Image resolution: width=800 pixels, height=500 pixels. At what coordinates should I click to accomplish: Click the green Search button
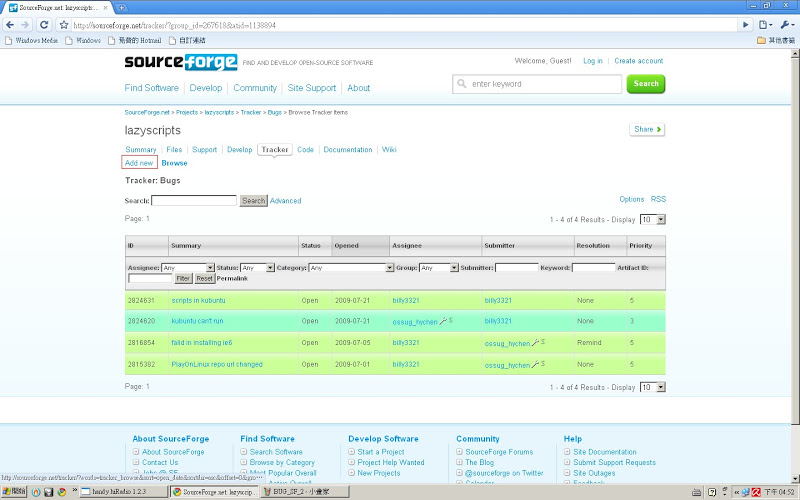(x=646, y=84)
